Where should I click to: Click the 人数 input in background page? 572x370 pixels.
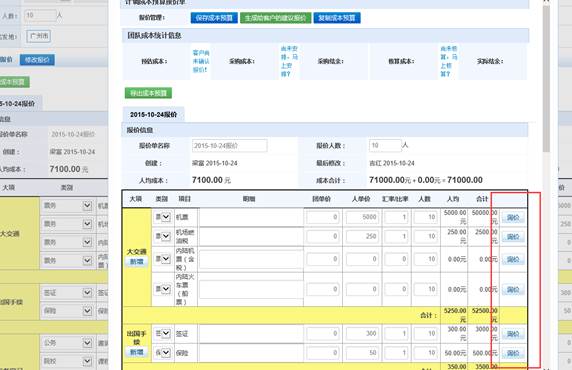coord(40,15)
